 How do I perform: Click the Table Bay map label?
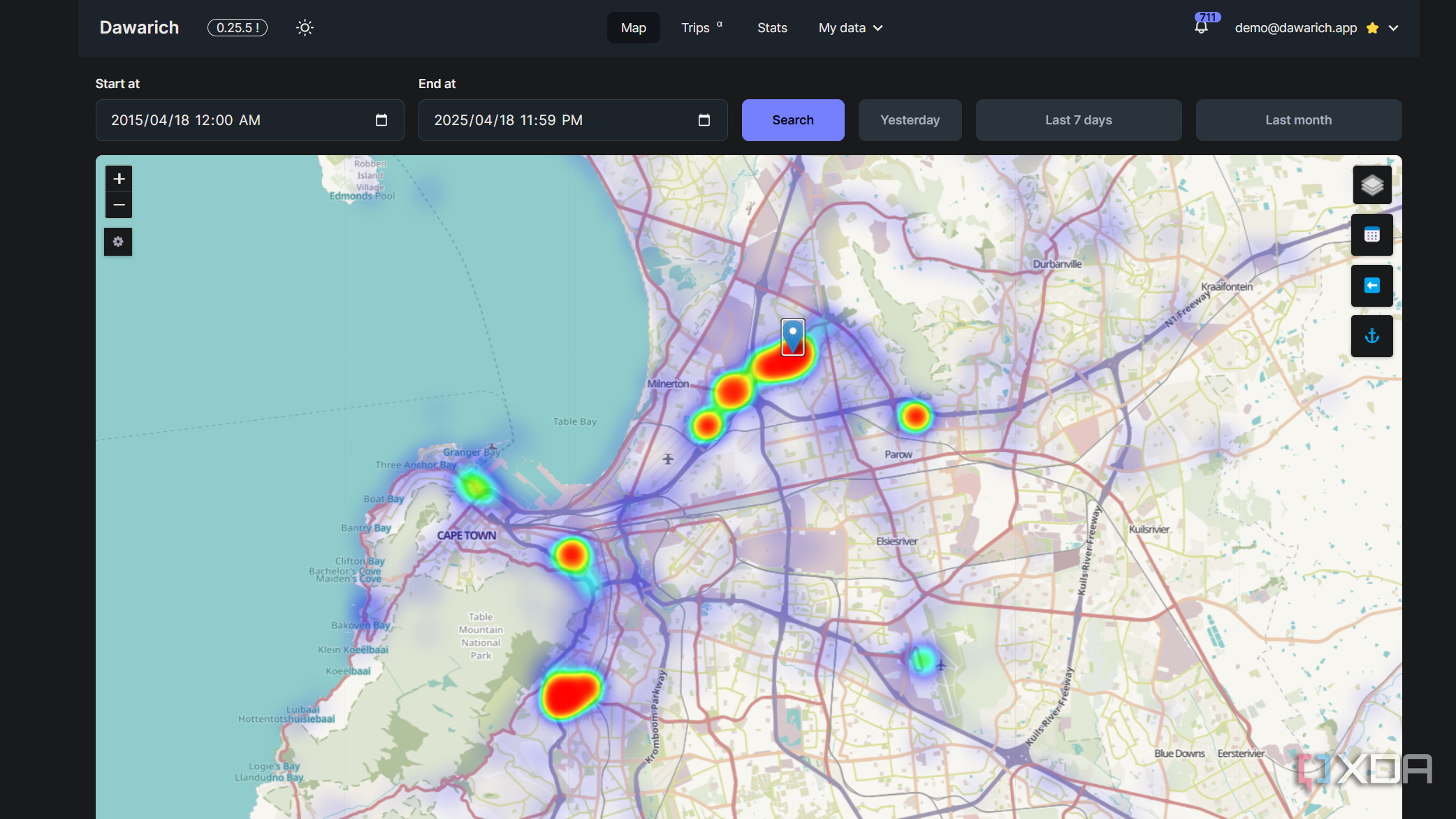click(575, 421)
